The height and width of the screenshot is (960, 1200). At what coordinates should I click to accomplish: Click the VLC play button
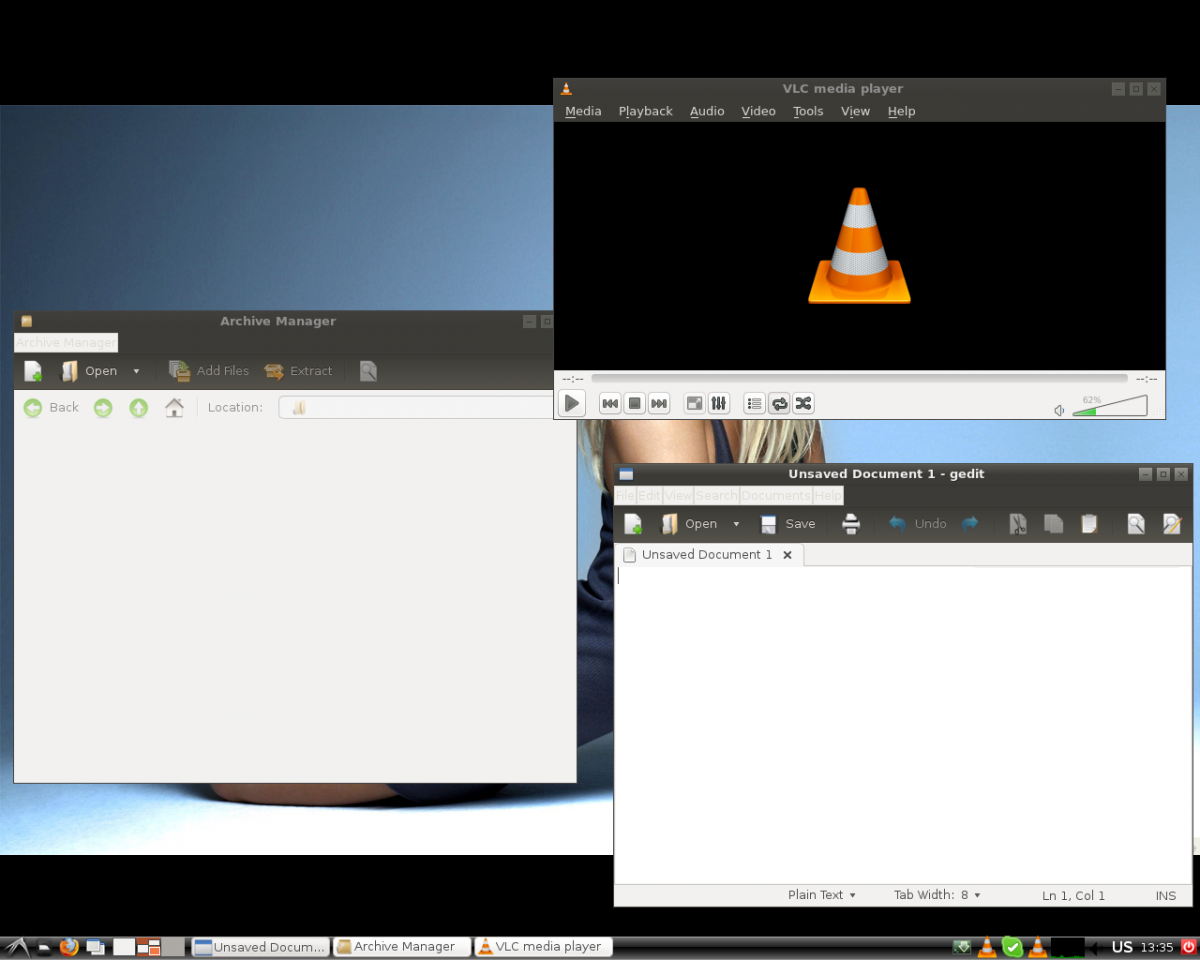(x=571, y=403)
